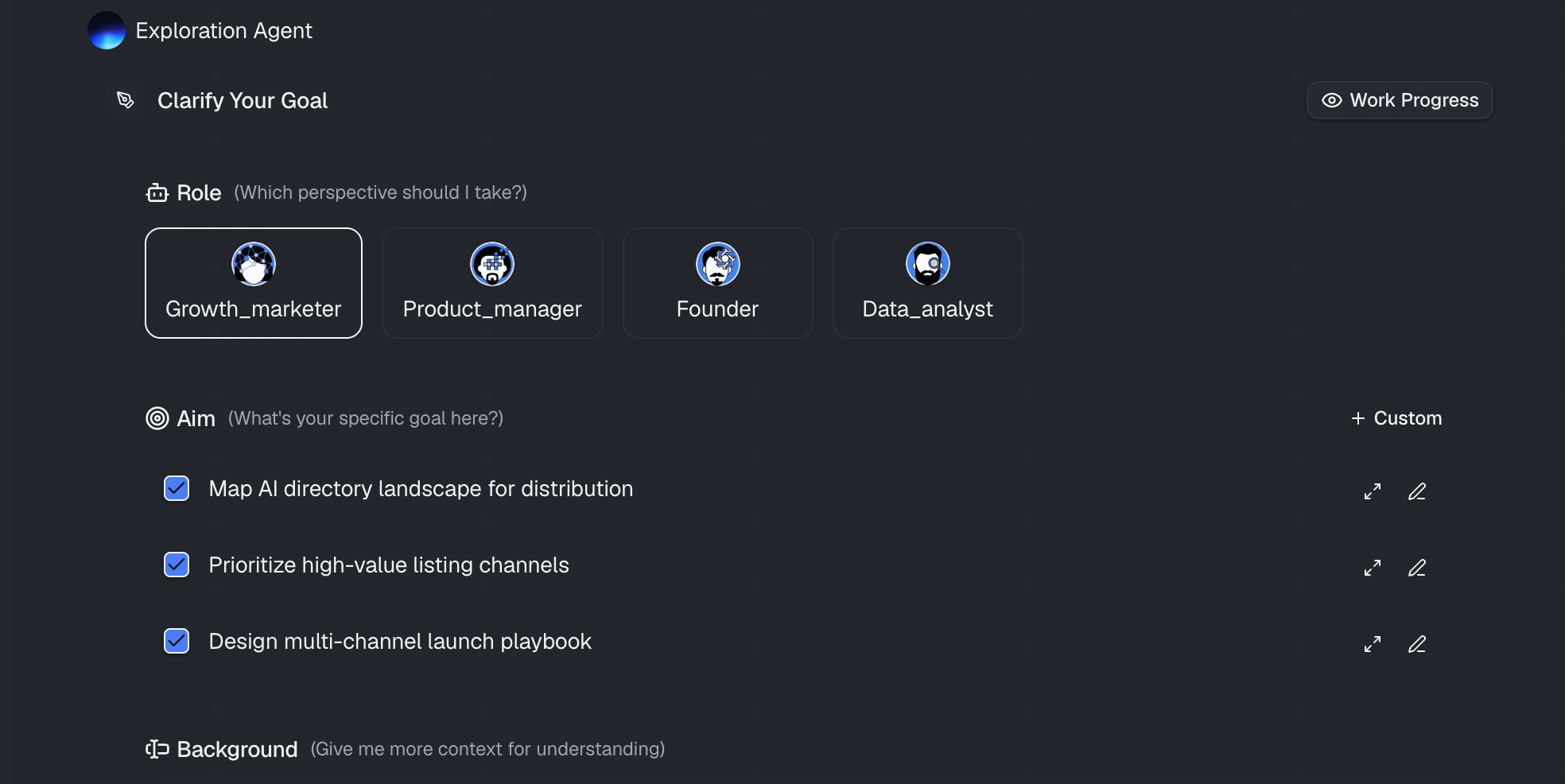Expand the Design multi-channel launch playbook aim

click(x=1373, y=644)
